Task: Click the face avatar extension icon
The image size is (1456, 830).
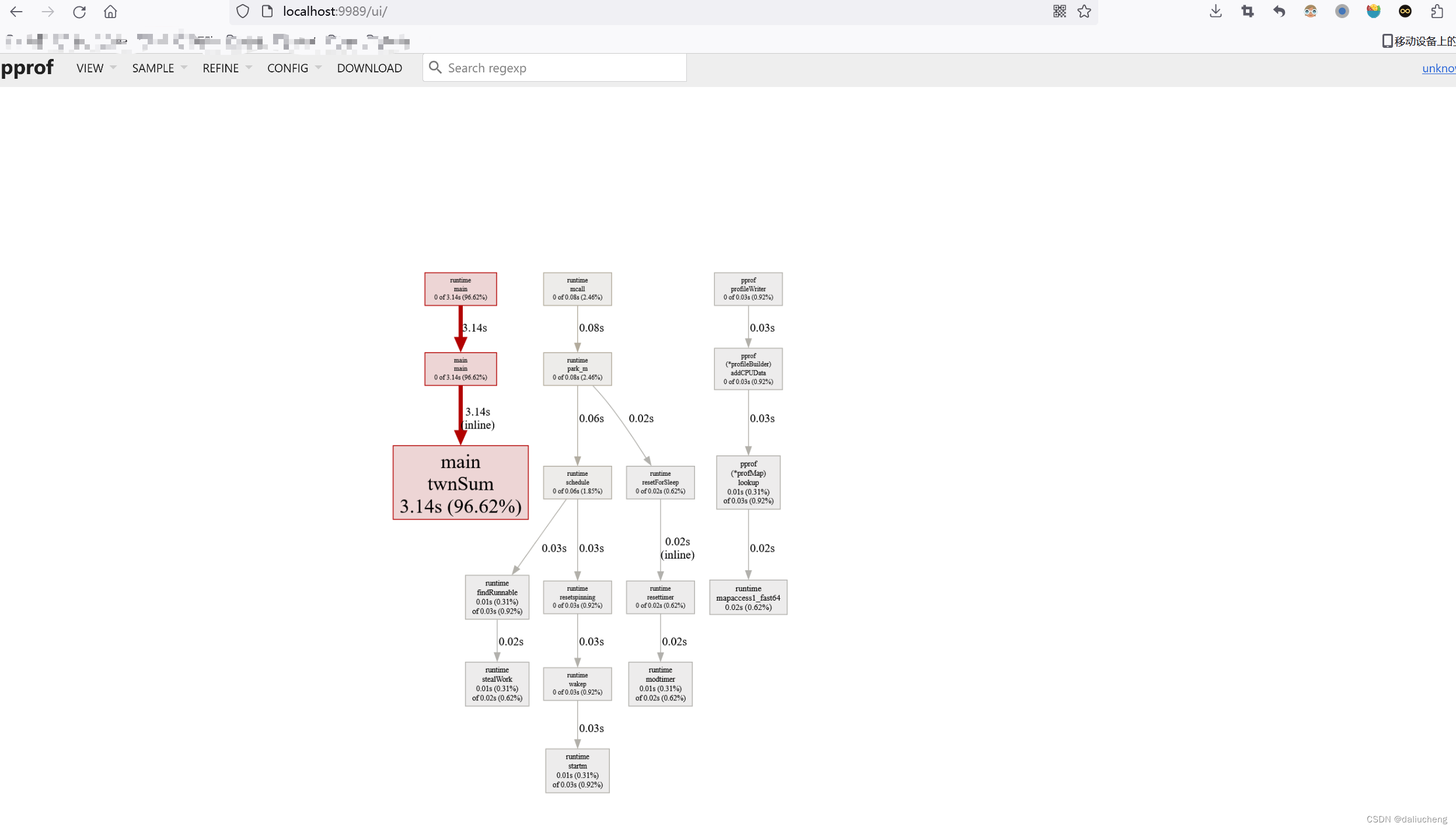Action: 1311,11
